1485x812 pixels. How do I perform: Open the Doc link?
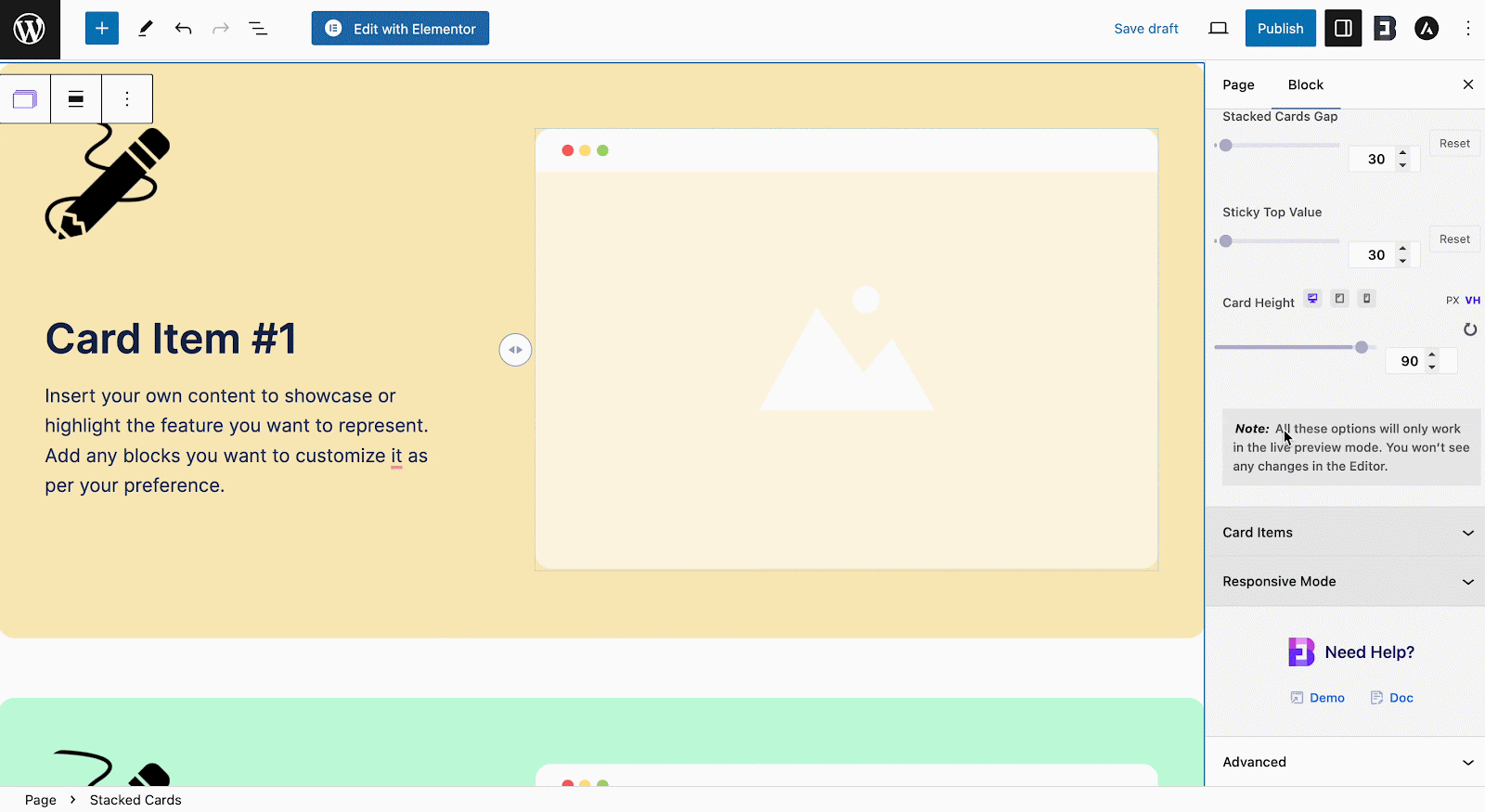click(x=1392, y=698)
